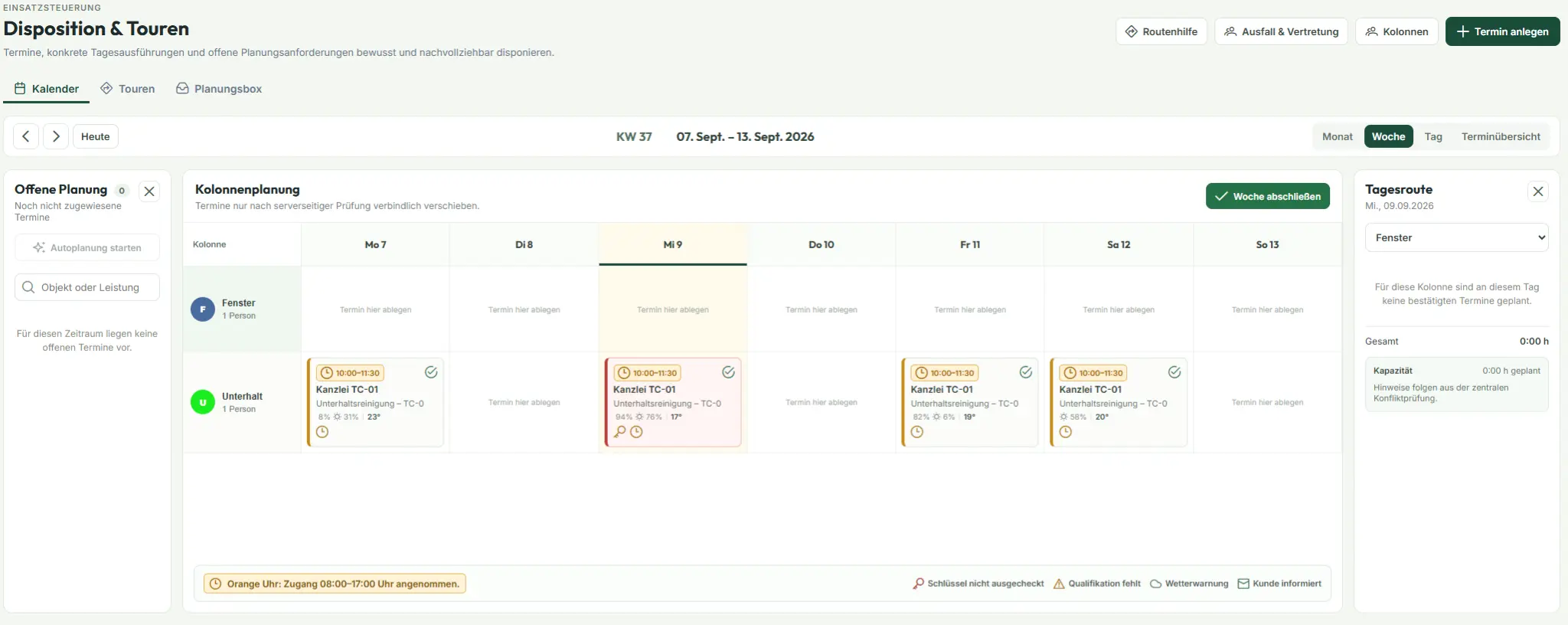Click the confirmed checkmark on Wednesday's Kanzlei card
Screen dimensions: 1568x625
coord(728,372)
